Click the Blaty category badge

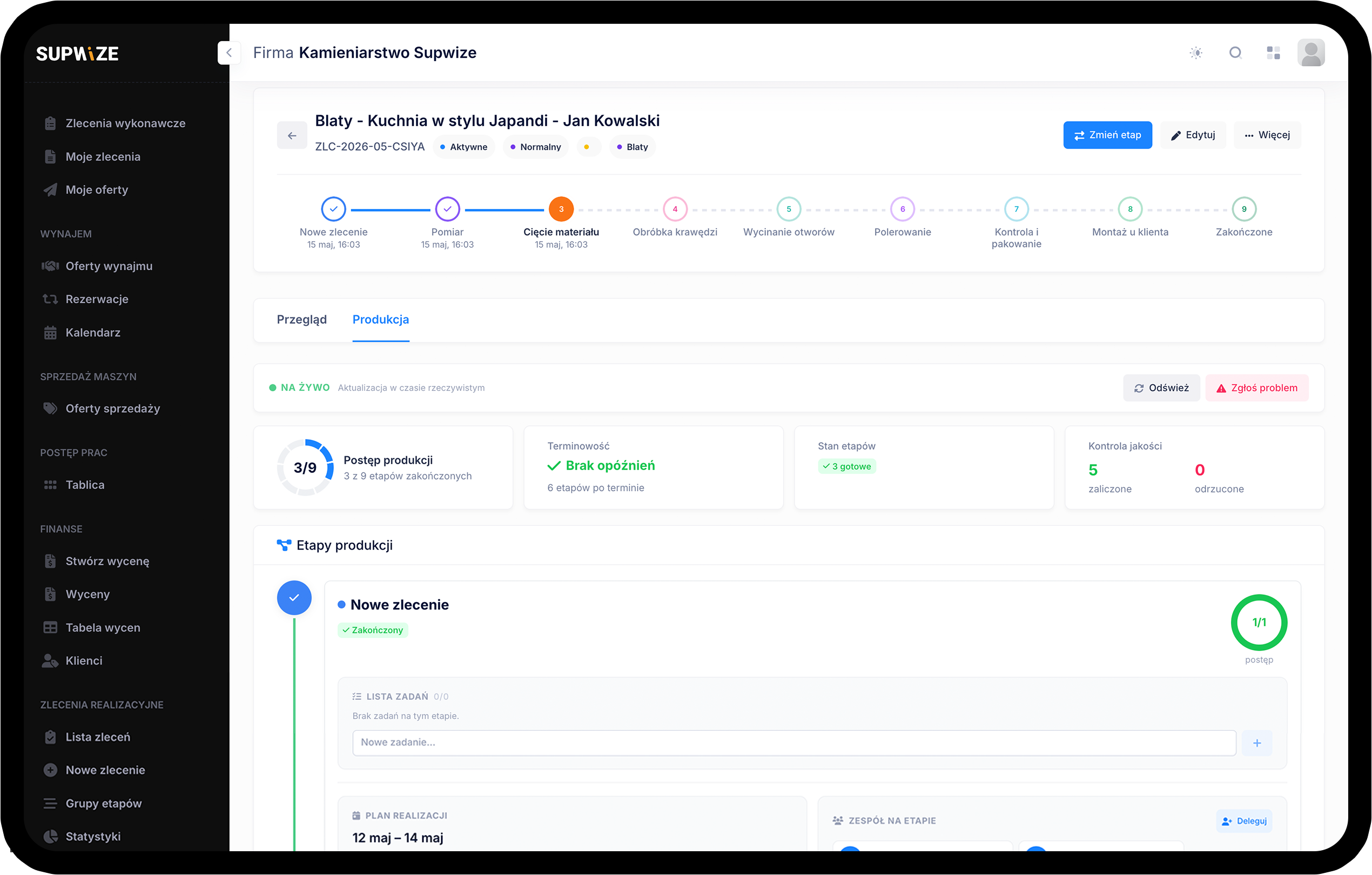click(x=633, y=147)
